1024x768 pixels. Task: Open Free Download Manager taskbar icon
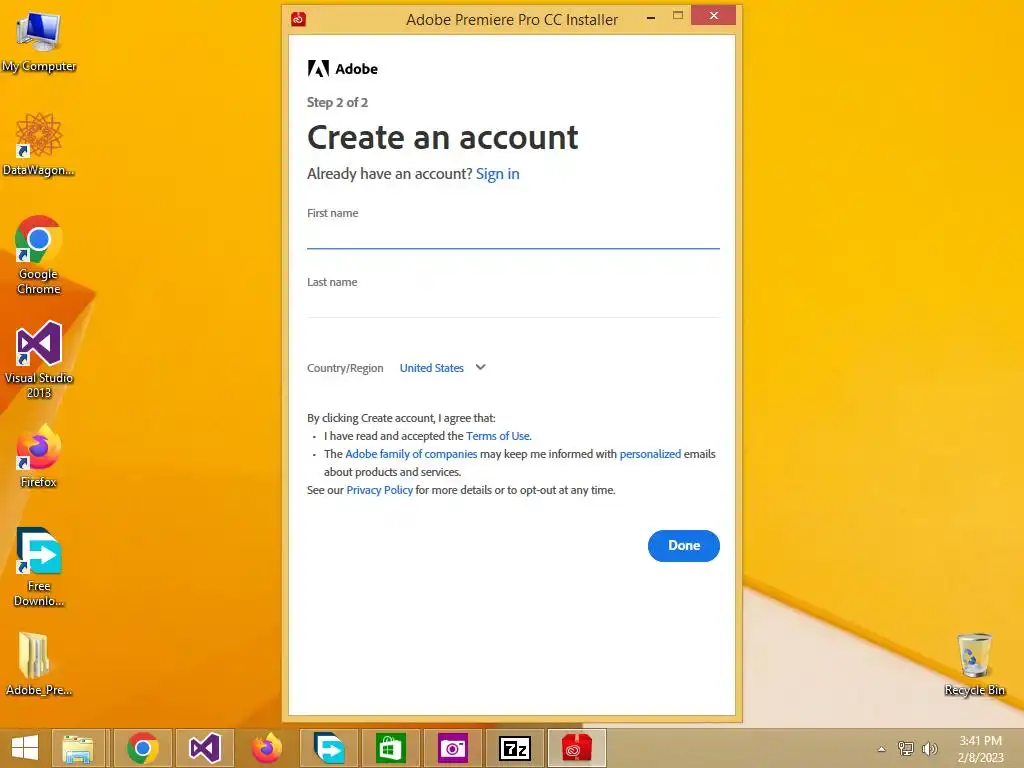[x=328, y=748]
